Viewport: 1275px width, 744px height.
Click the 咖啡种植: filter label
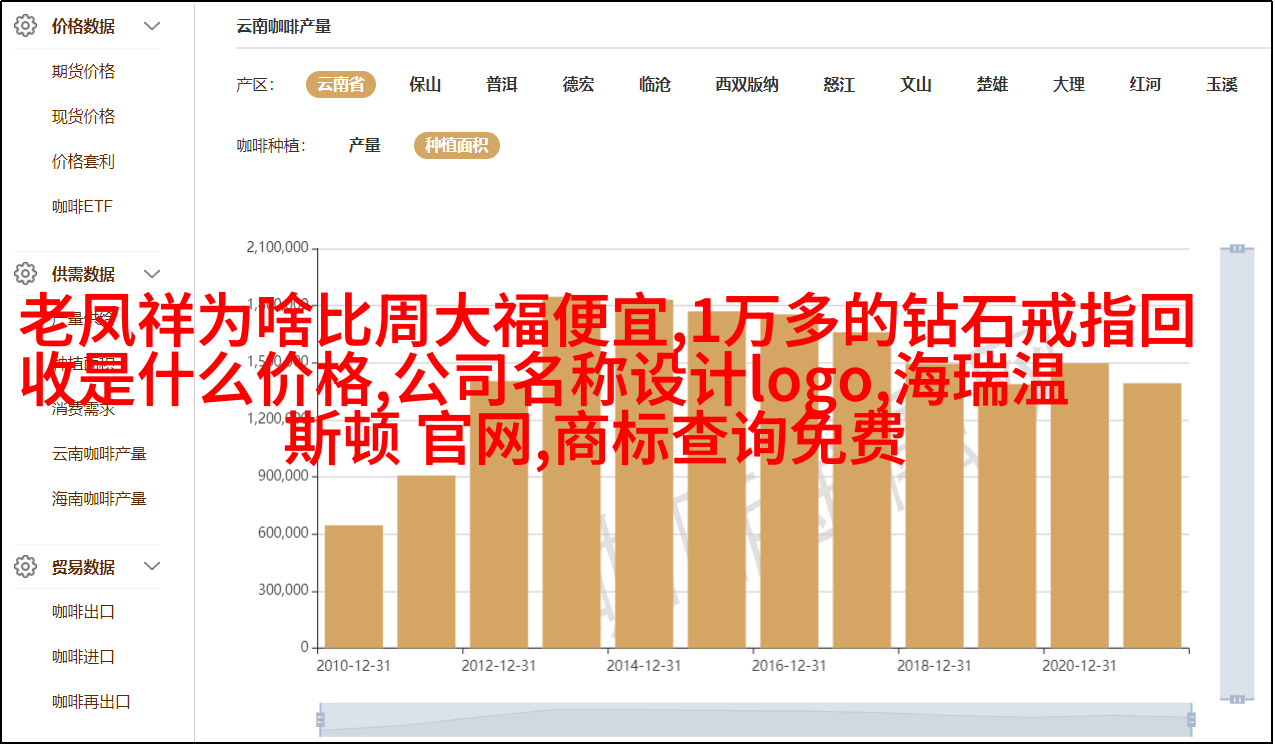pos(271,146)
